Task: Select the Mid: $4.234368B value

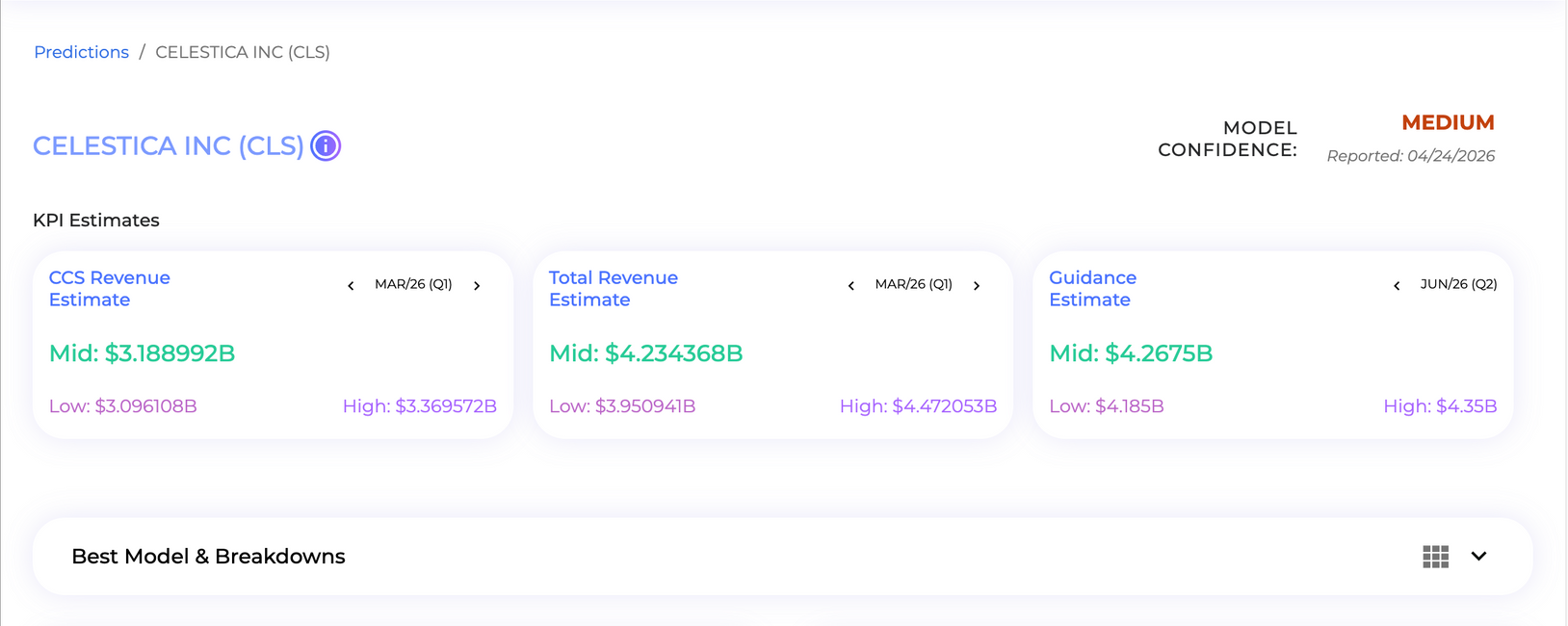Action: pyautogui.click(x=646, y=353)
